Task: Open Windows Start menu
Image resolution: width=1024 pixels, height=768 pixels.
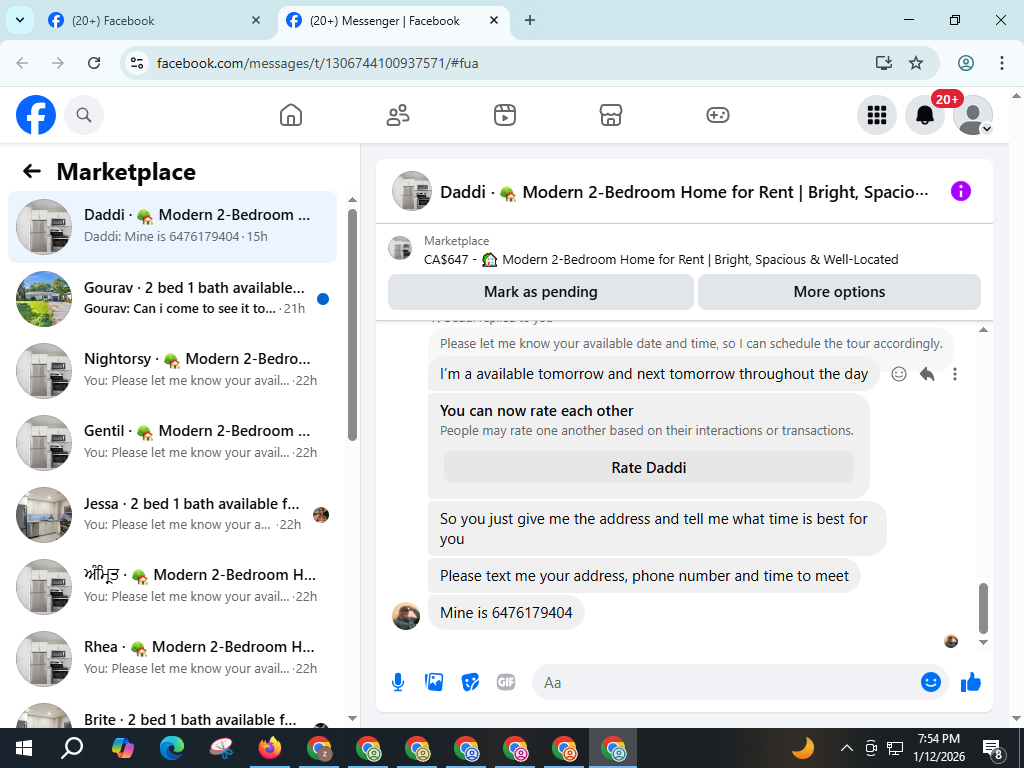Action: click(x=23, y=748)
